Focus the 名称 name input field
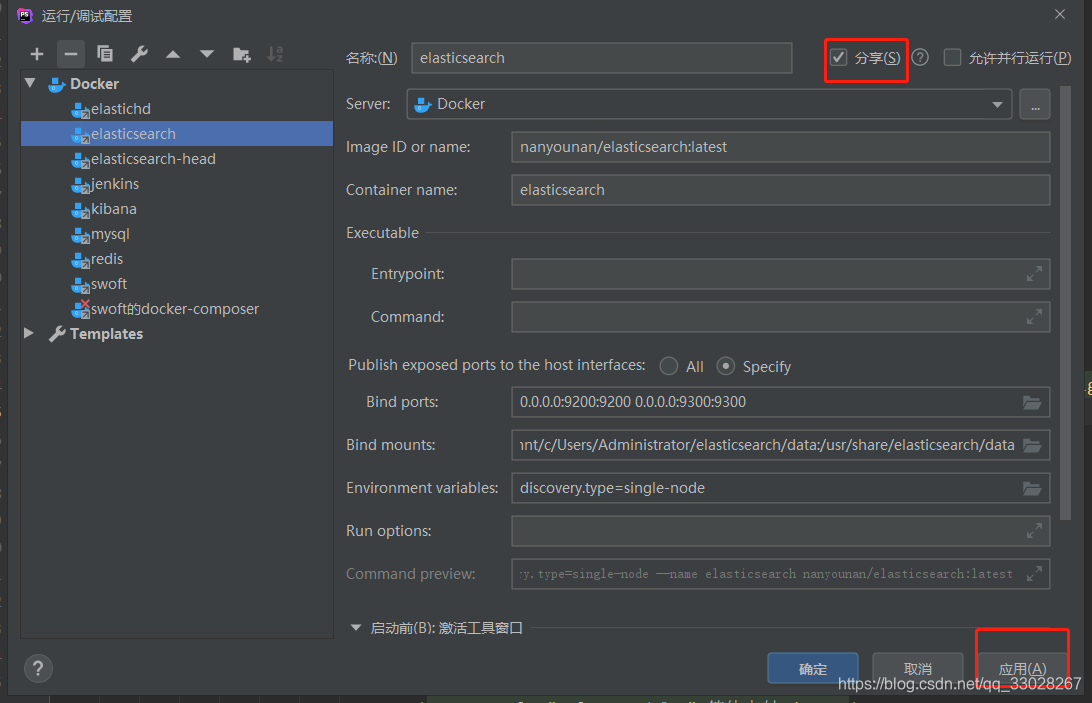Viewport: 1092px width, 703px height. tap(602, 58)
